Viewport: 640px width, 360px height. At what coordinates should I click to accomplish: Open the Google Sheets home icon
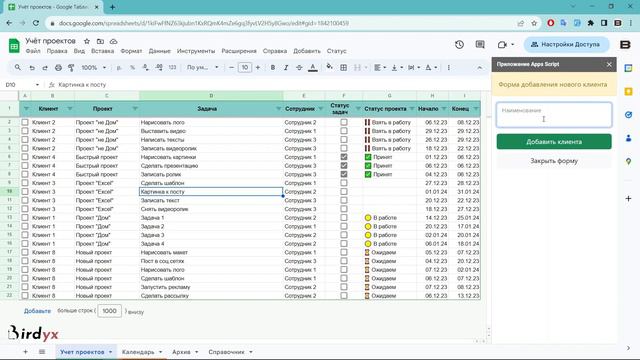coord(14,45)
